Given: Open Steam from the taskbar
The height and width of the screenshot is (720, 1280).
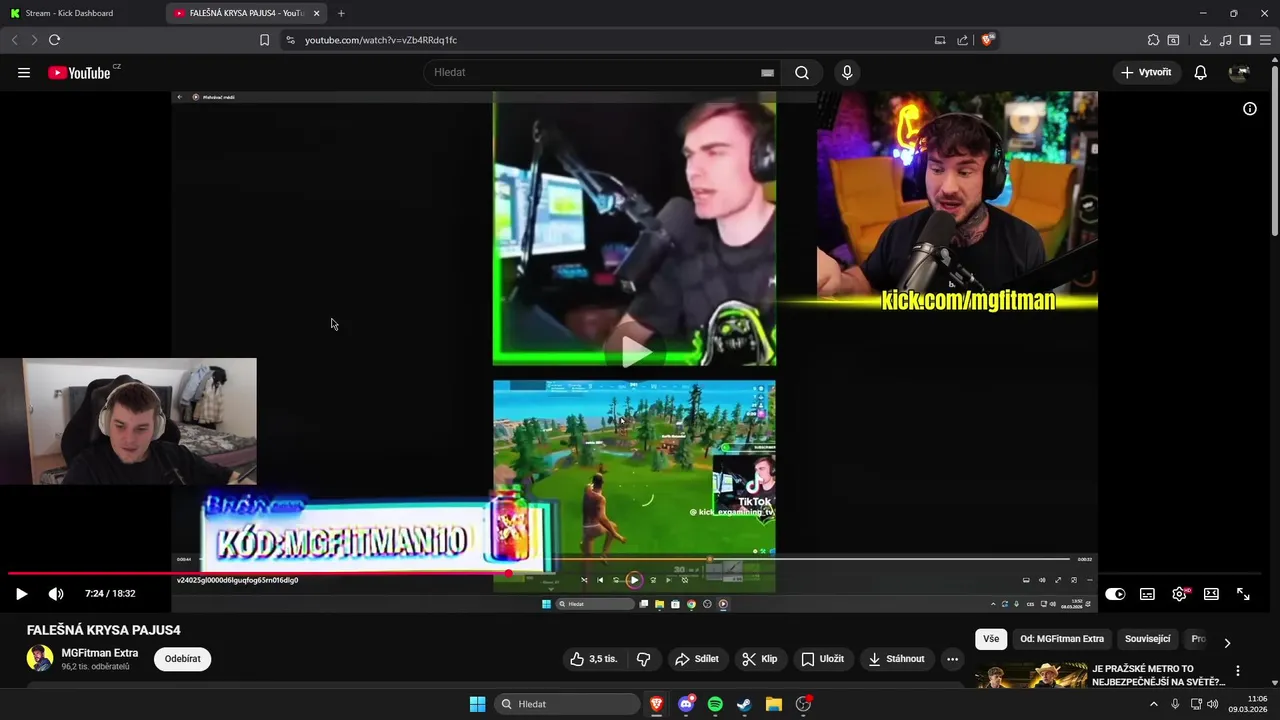Looking at the screenshot, I should 744,704.
